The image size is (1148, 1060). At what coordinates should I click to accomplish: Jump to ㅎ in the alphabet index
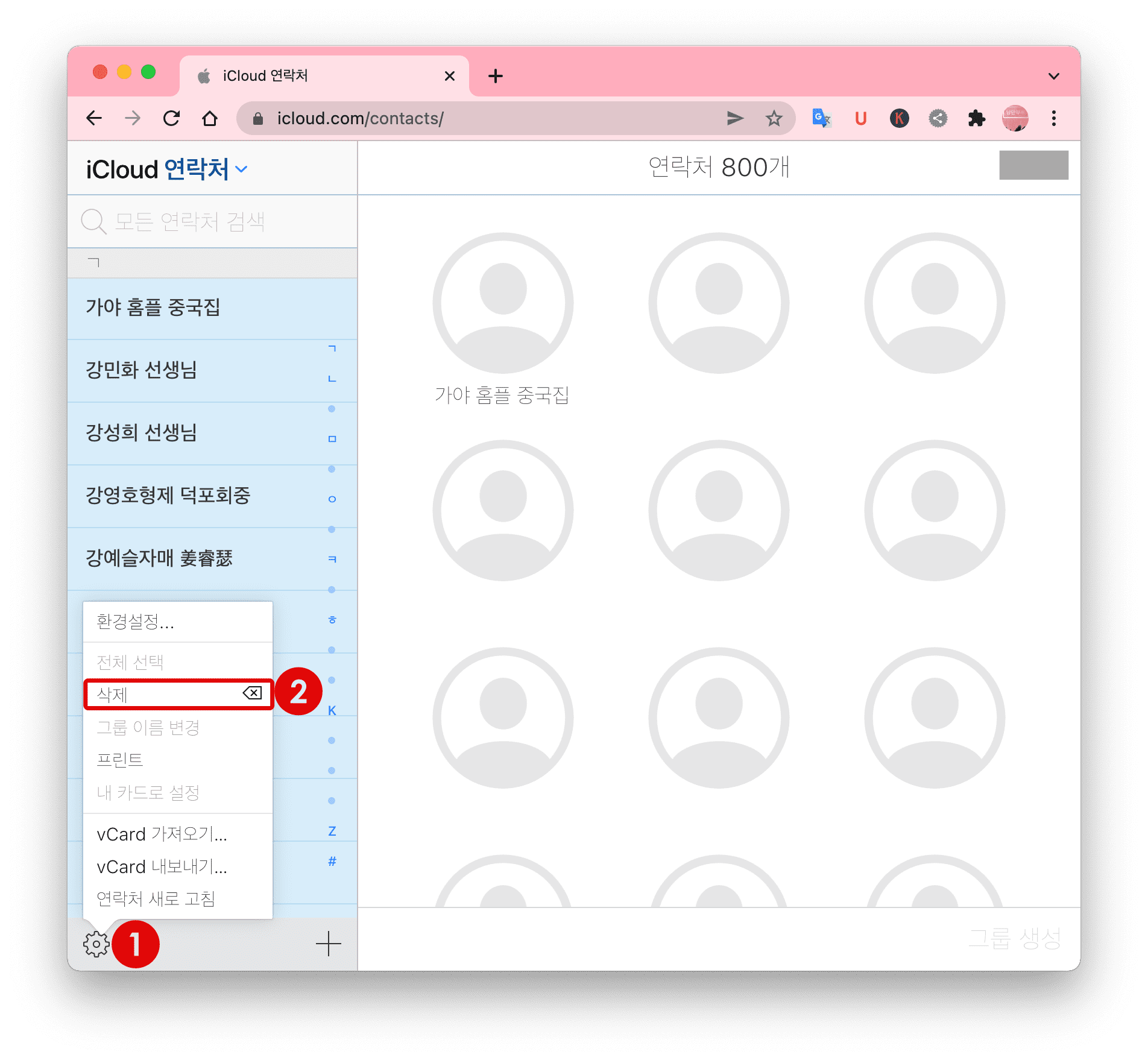[332, 620]
